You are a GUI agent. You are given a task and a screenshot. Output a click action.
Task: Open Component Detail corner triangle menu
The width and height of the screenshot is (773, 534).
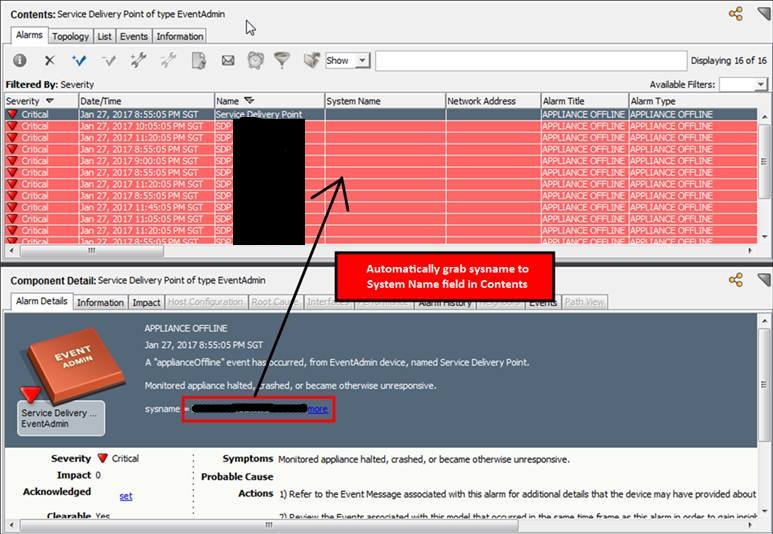point(764,280)
